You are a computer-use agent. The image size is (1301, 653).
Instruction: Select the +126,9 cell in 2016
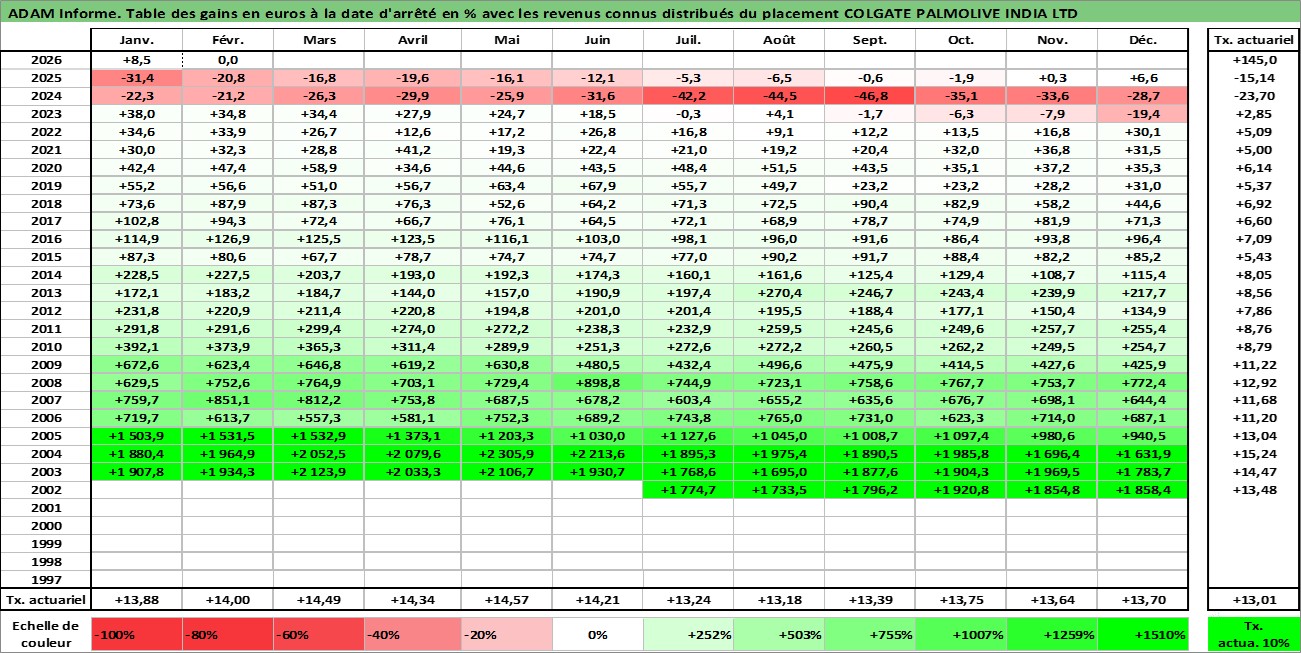228,239
